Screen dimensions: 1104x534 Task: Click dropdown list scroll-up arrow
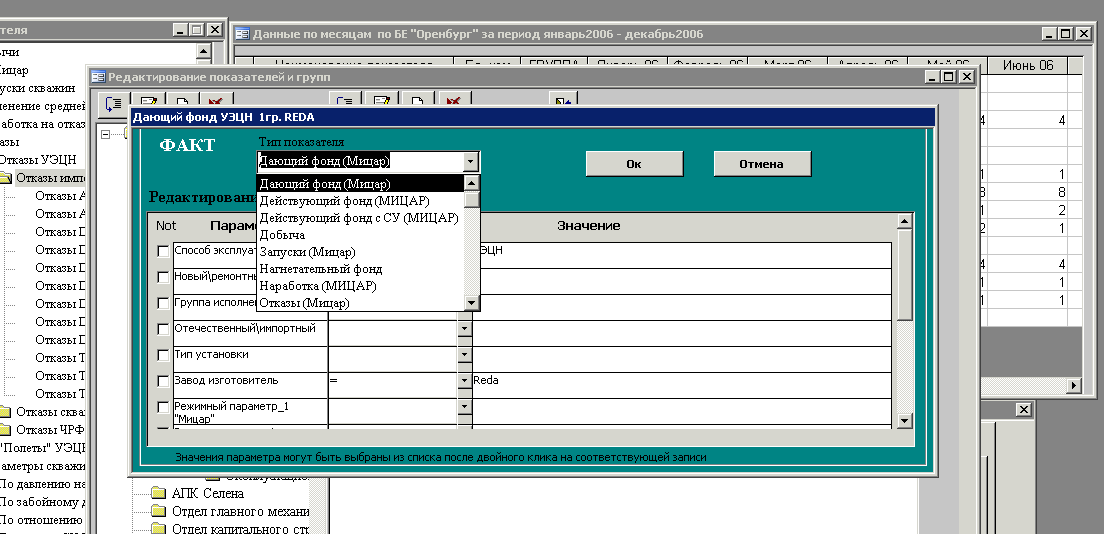(472, 183)
